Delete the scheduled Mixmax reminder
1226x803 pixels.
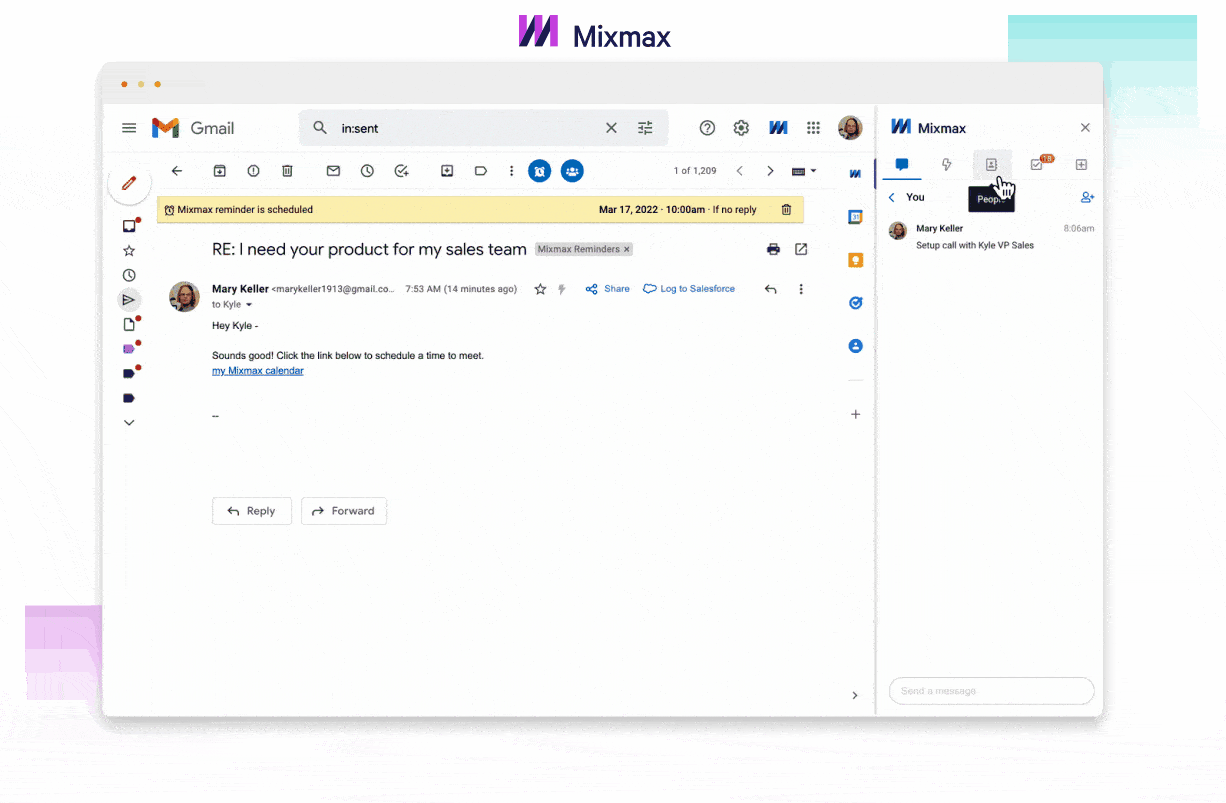coord(786,210)
